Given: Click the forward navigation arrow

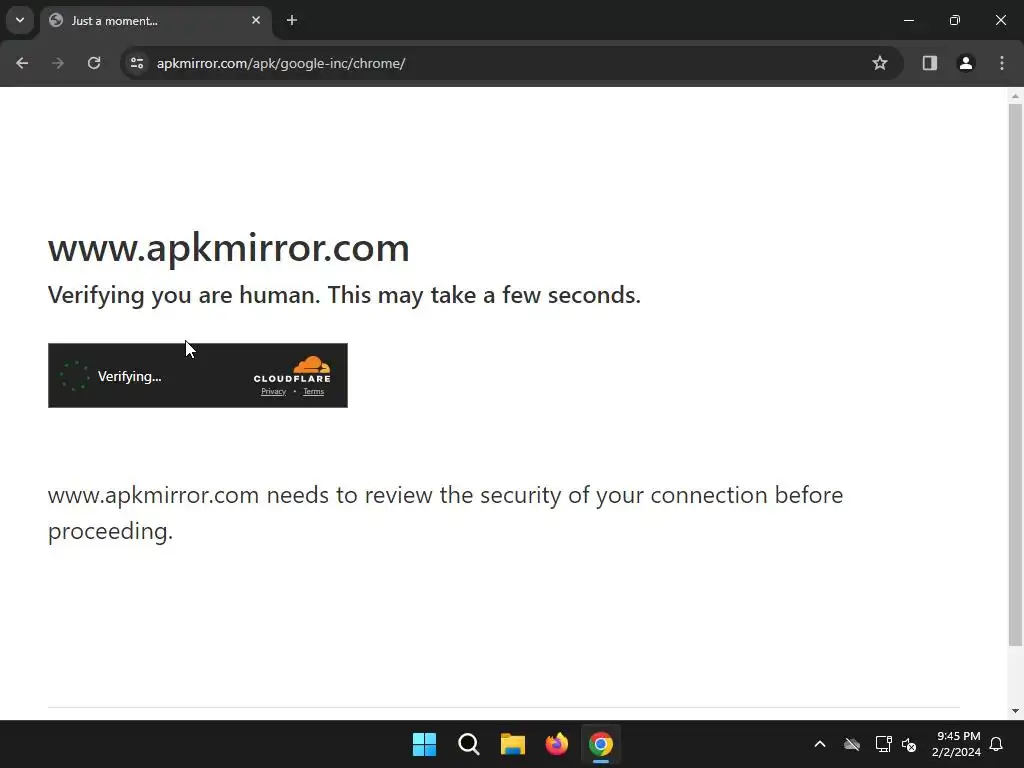Looking at the screenshot, I should point(58,63).
